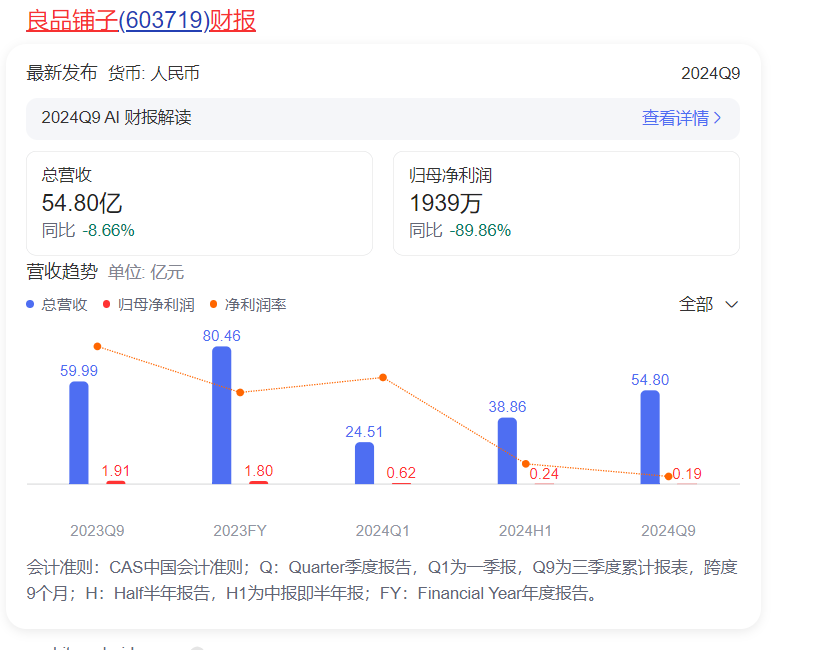Click the 0.24 net profit value for 2024H1
Viewport: 826px width, 650px height.
pyautogui.click(x=544, y=474)
